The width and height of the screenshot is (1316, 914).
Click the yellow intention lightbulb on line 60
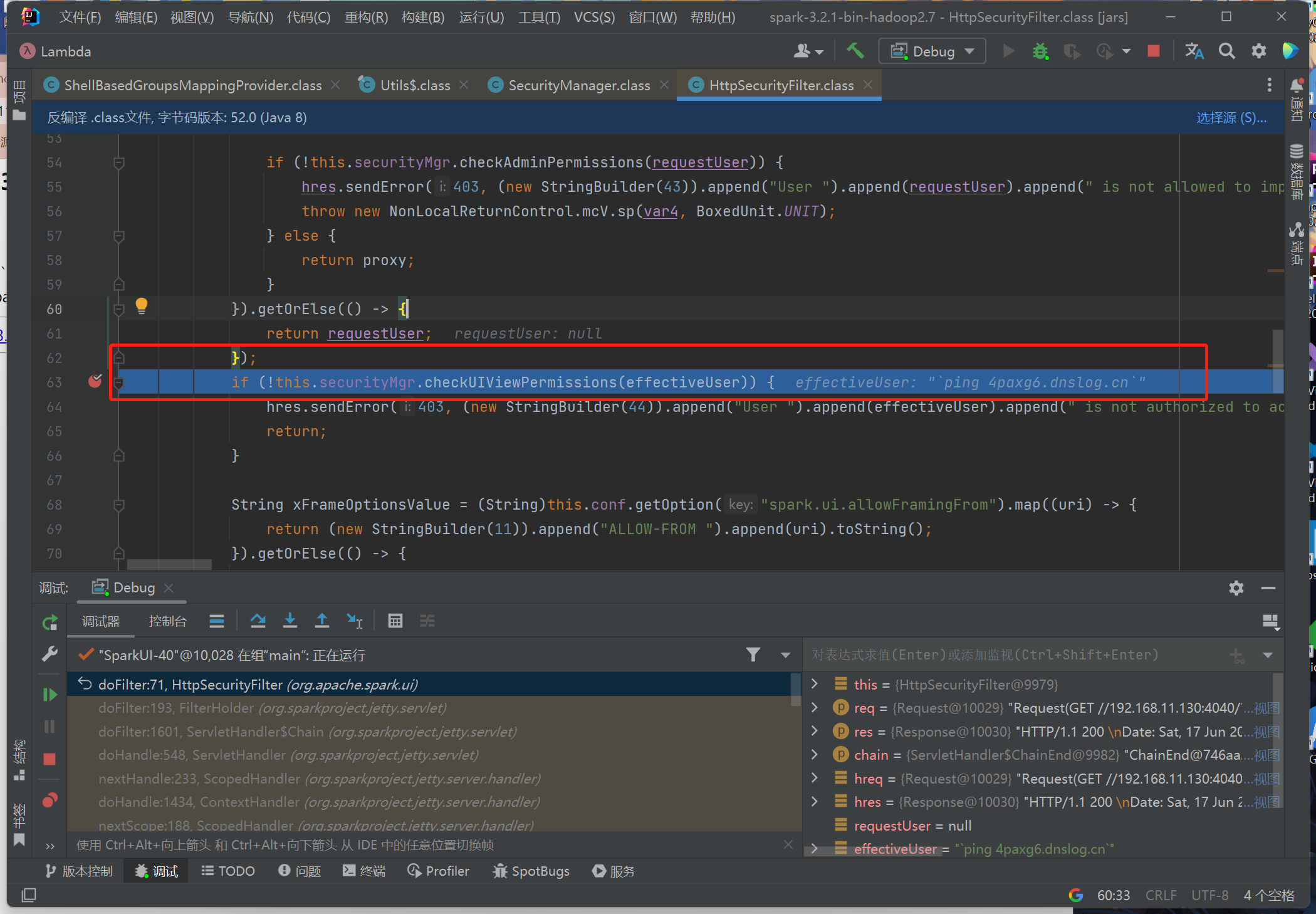click(x=142, y=306)
